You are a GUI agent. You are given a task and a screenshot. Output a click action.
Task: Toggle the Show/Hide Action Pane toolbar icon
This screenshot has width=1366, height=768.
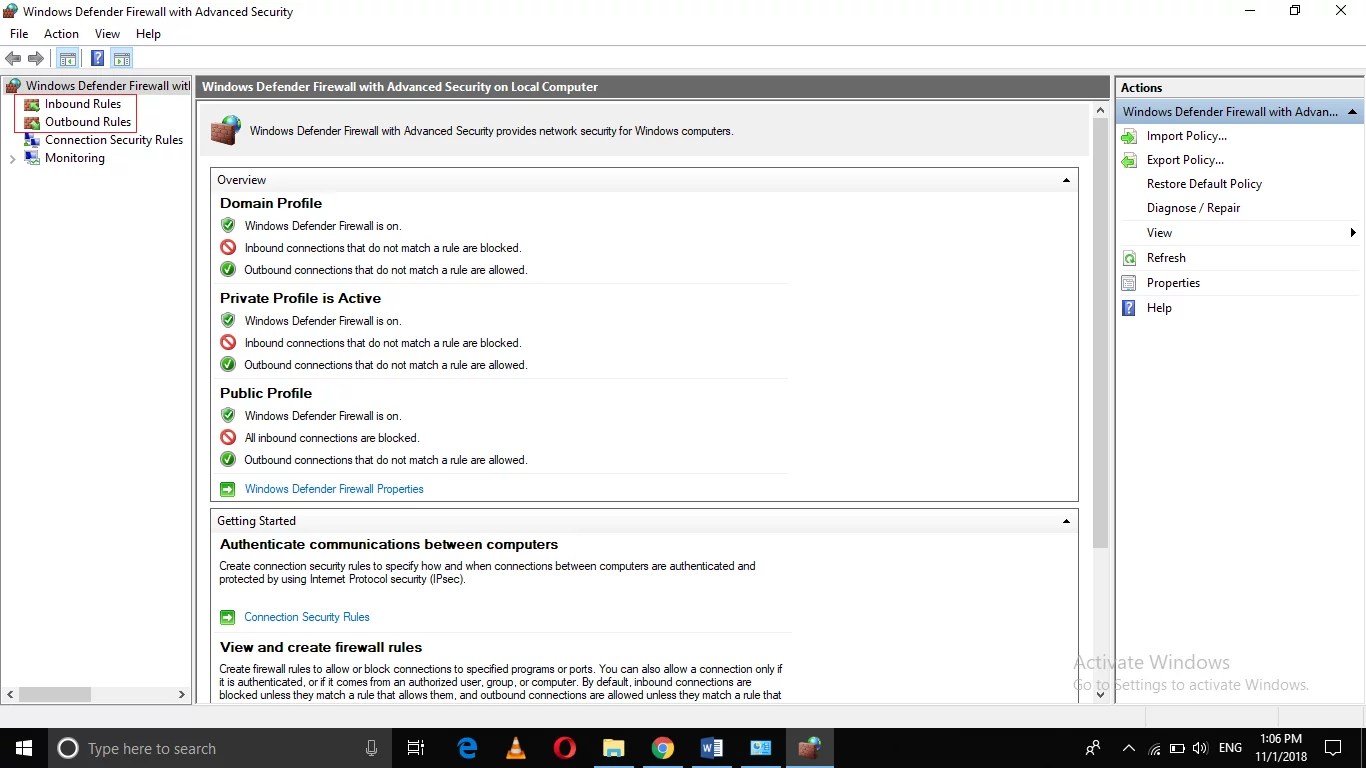point(122,59)
